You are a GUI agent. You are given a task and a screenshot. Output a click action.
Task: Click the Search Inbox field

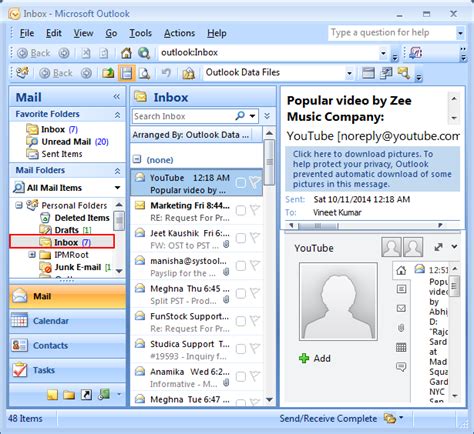[183, 116]
